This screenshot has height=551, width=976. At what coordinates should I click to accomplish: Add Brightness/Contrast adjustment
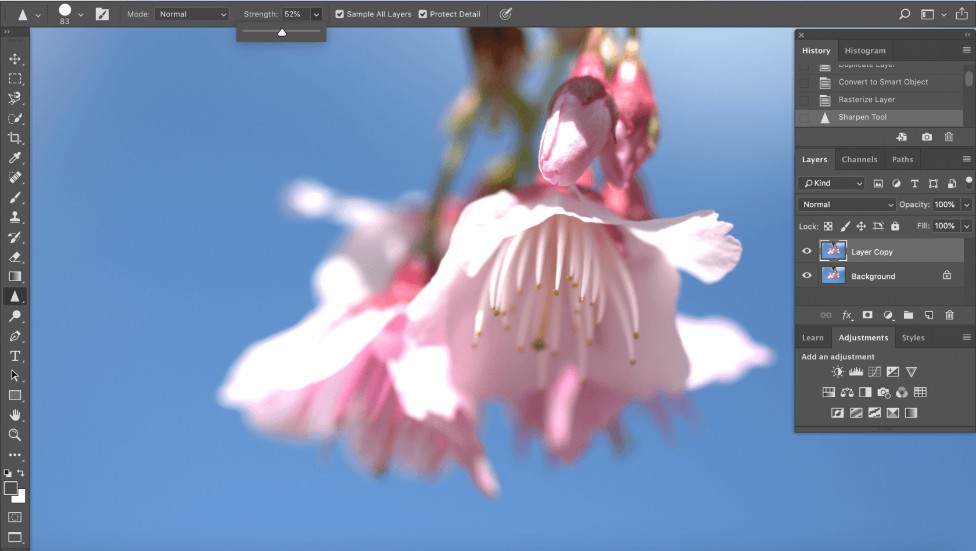pos(838,372)
